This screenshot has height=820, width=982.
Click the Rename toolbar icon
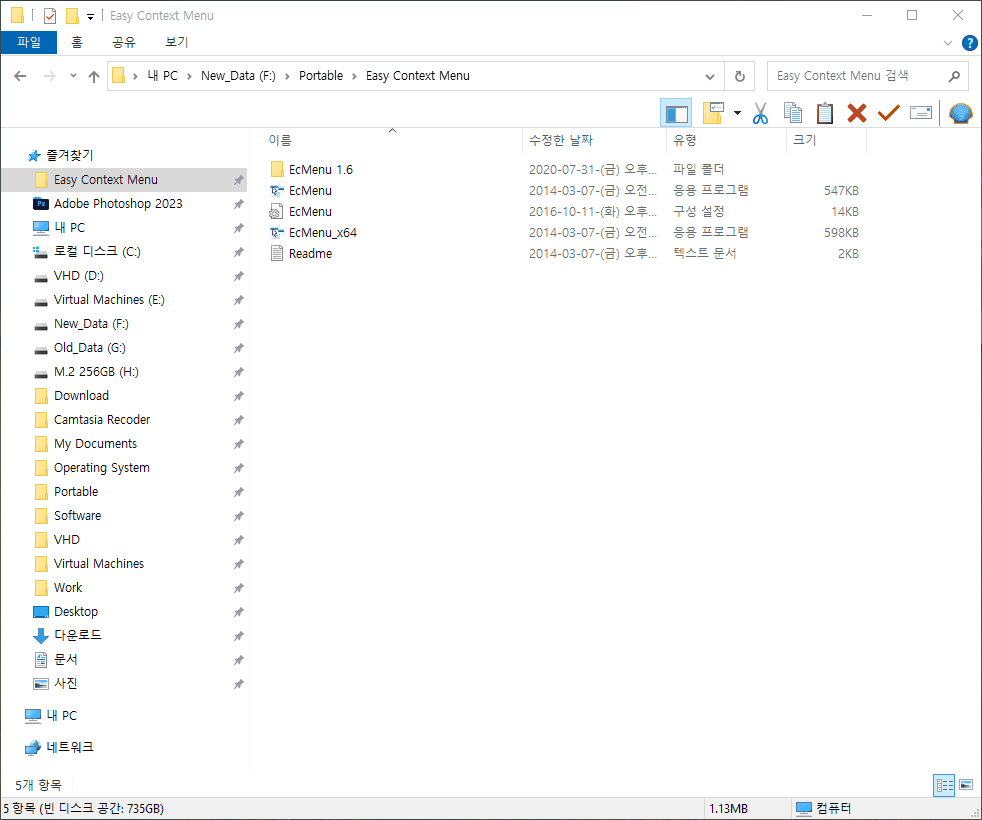click(x=921, y=113)
